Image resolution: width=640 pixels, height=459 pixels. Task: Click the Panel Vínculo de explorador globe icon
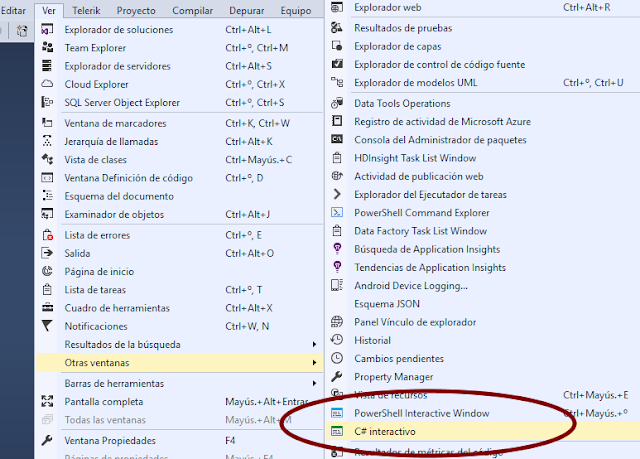(x=337, y=322)
